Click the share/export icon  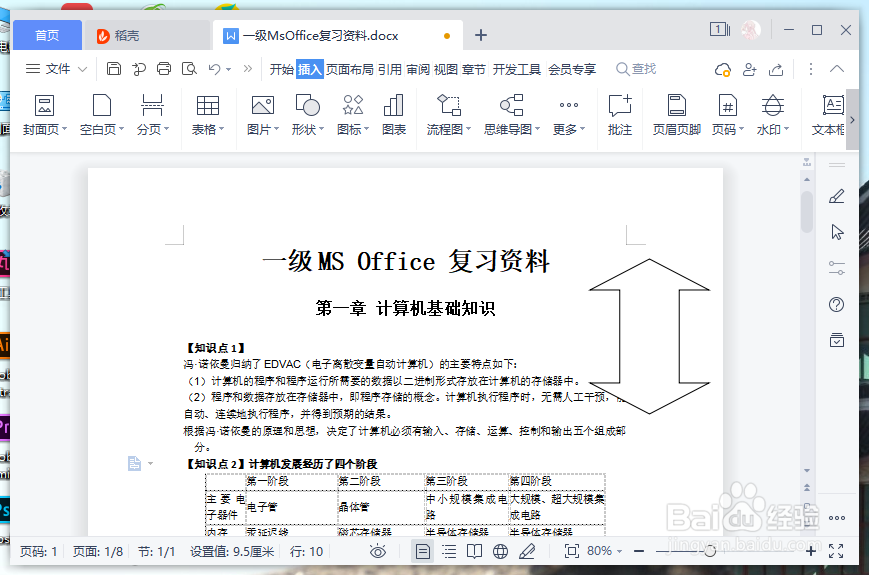[776, 69]
